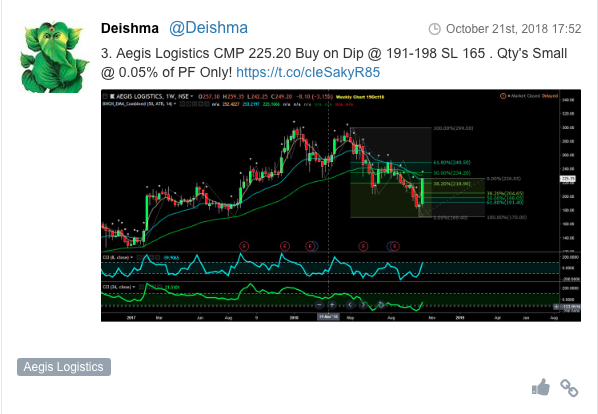Open the @Deishma handle link
The width and height of the screenshot is (598, 414).
208,28
